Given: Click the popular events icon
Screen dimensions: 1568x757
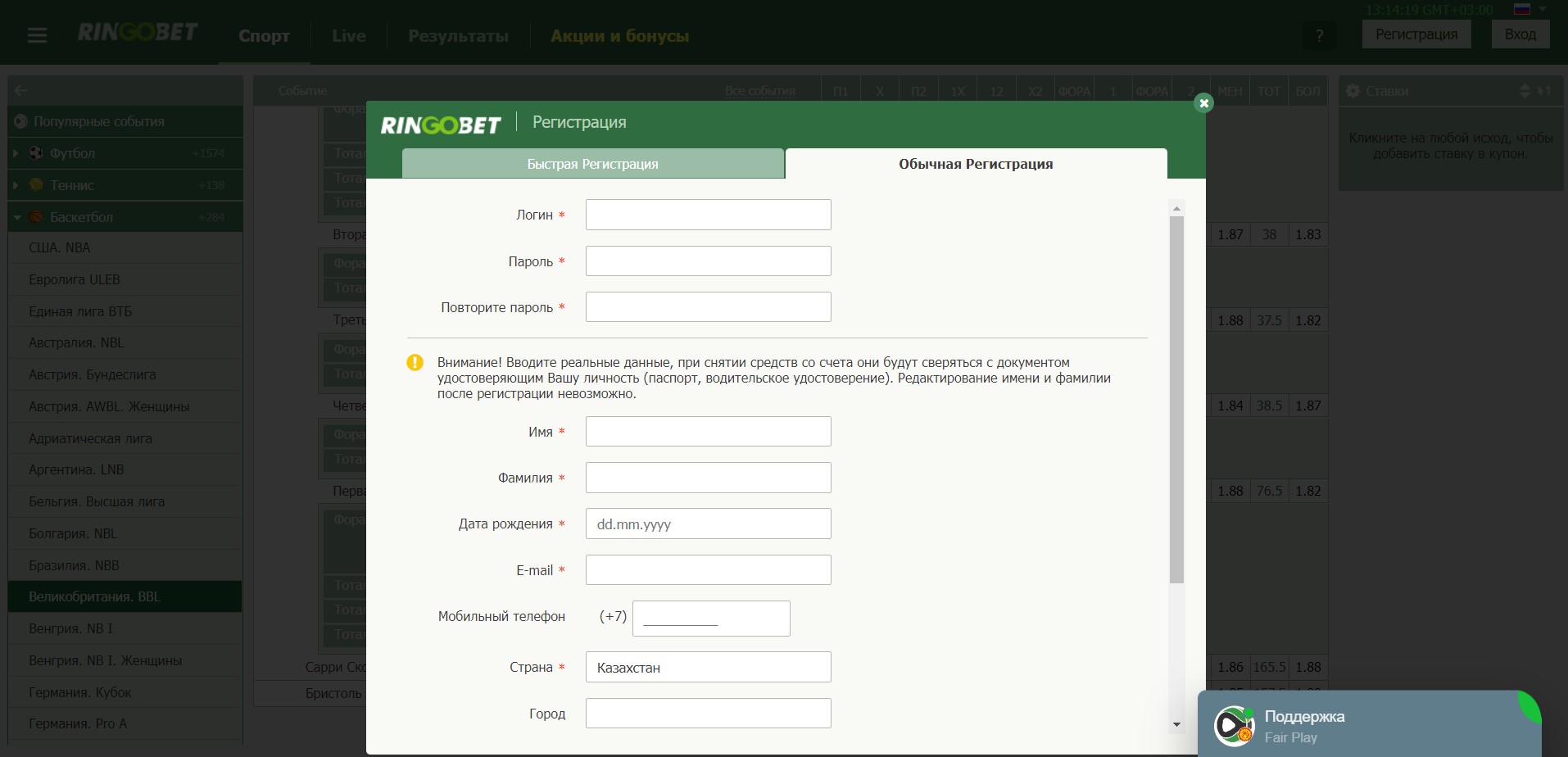Looking at the screenshot, I should 21,121.
